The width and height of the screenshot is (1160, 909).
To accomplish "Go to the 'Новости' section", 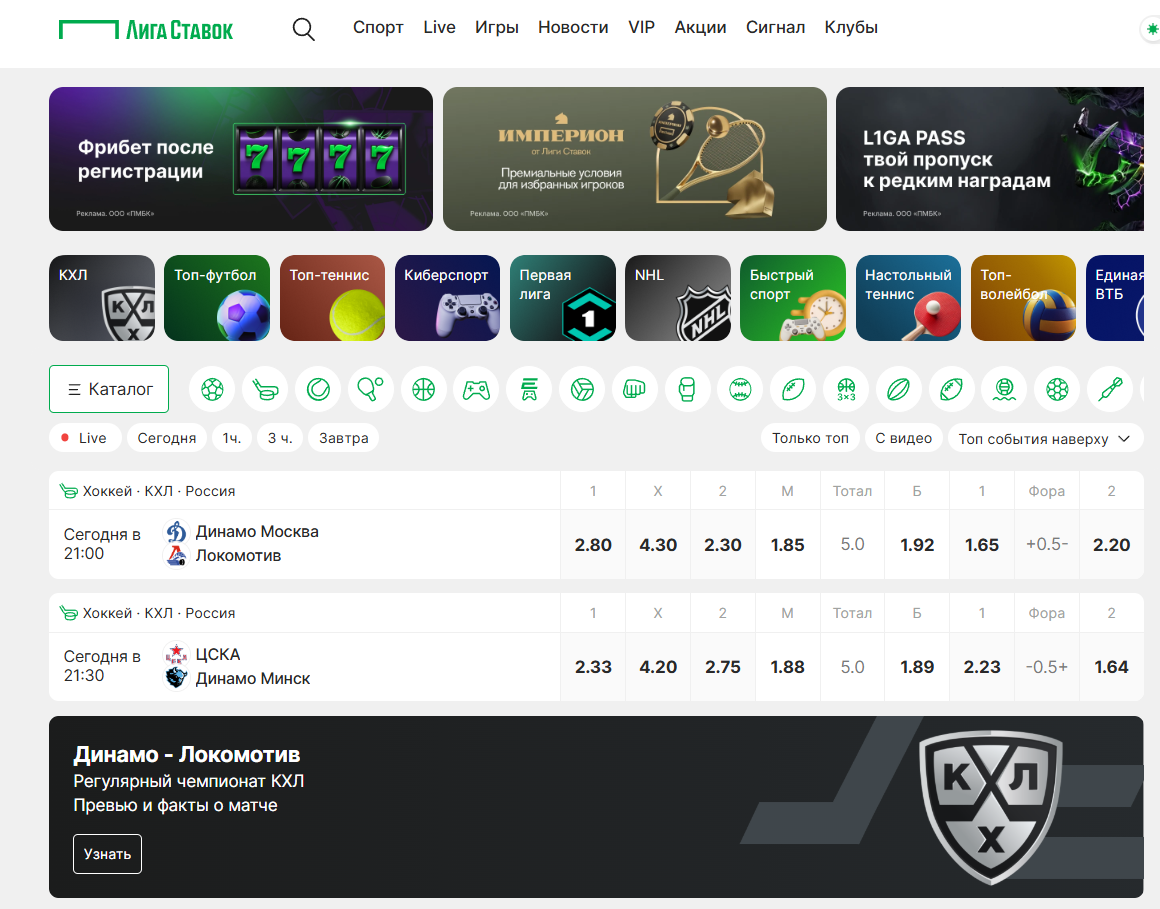I will [573, 28].
